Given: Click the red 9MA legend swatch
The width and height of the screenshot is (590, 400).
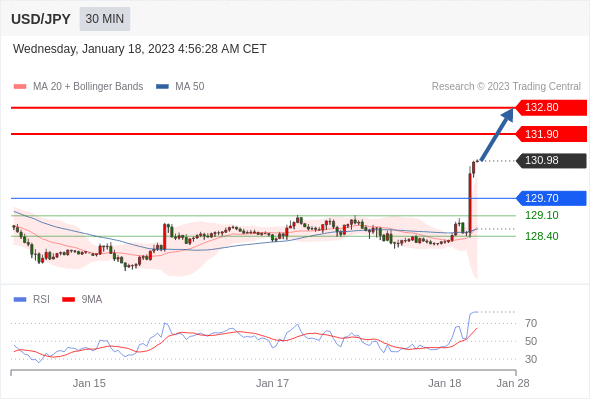Looking at the screenshot, I should [x=68, y=300].
